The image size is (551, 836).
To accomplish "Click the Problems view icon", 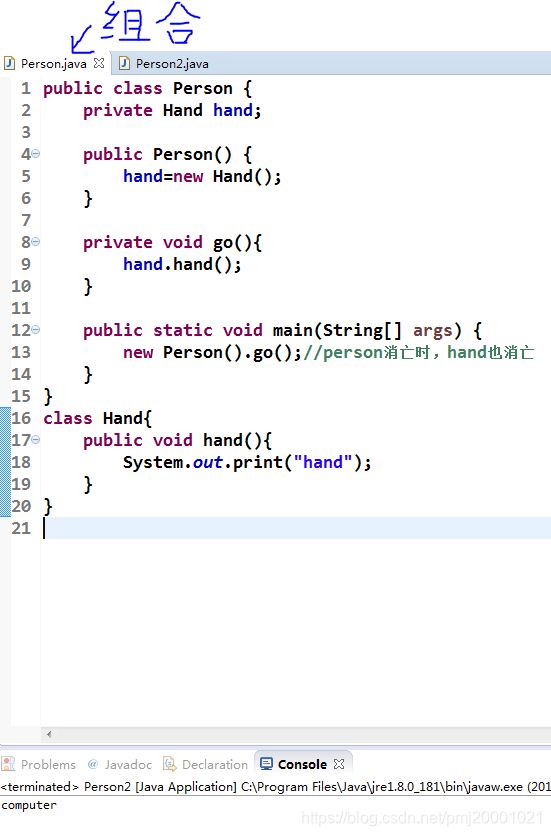I will pos(9,764).
